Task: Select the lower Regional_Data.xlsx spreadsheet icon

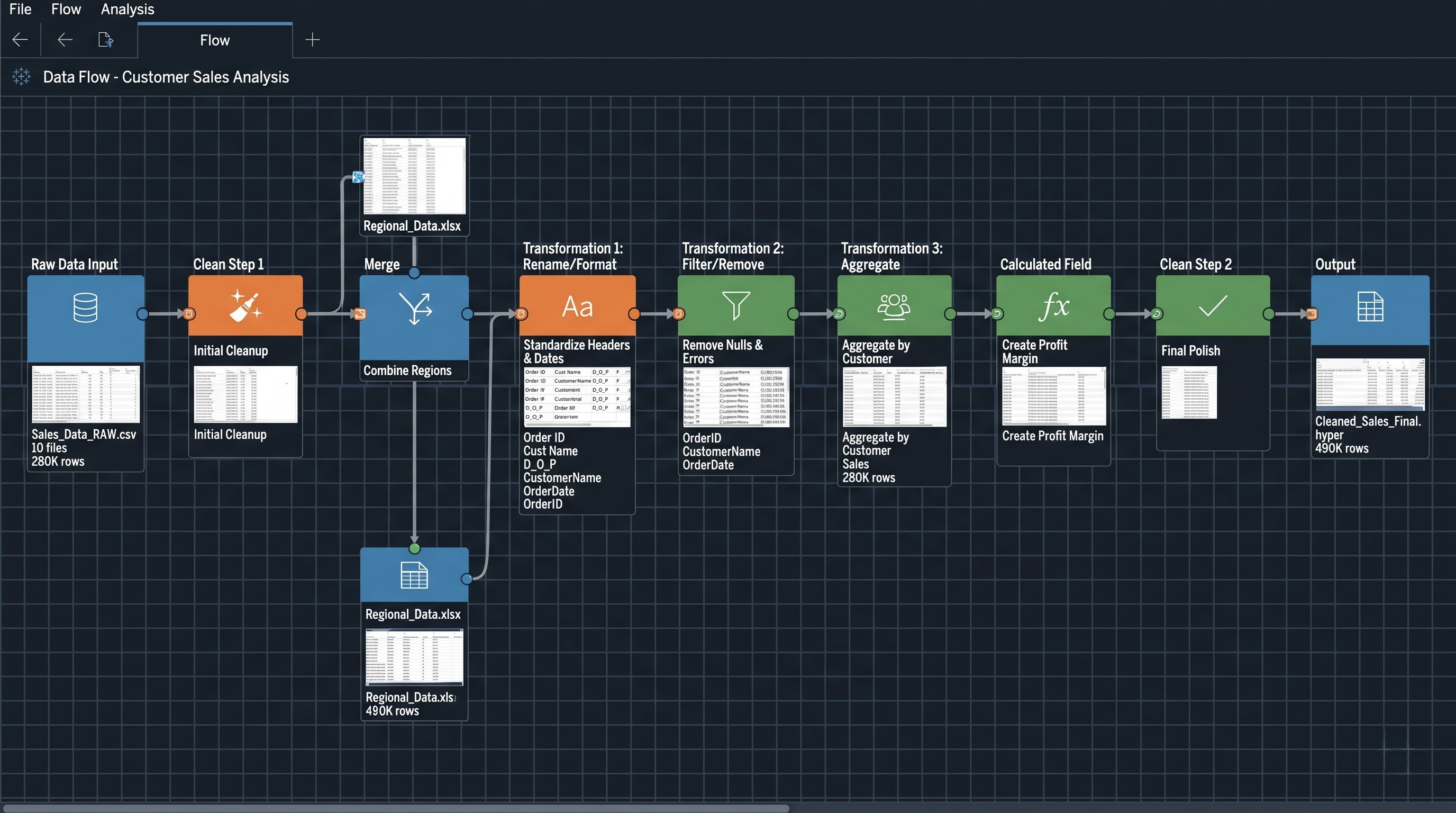Action: pyautogui.click(x=414, y=575)
